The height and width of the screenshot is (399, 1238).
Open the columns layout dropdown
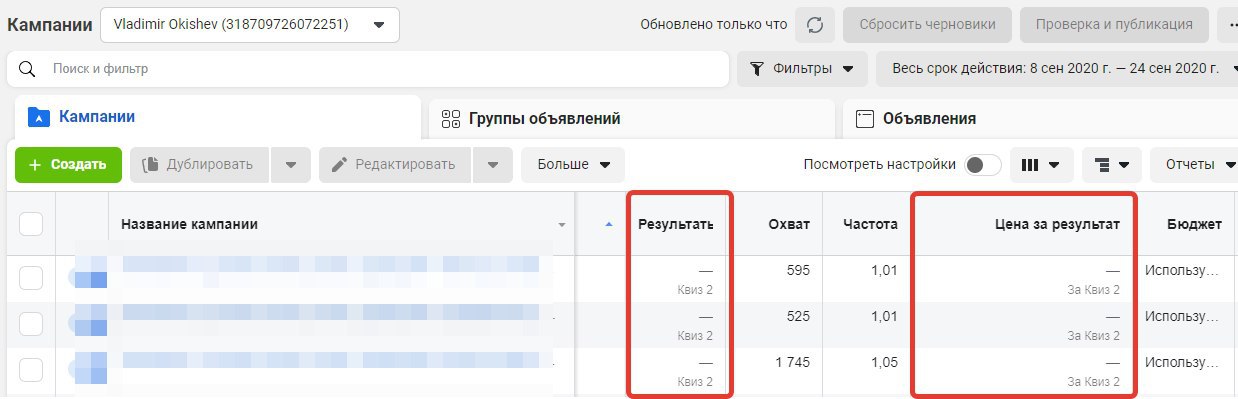(x=1042, y=165)
